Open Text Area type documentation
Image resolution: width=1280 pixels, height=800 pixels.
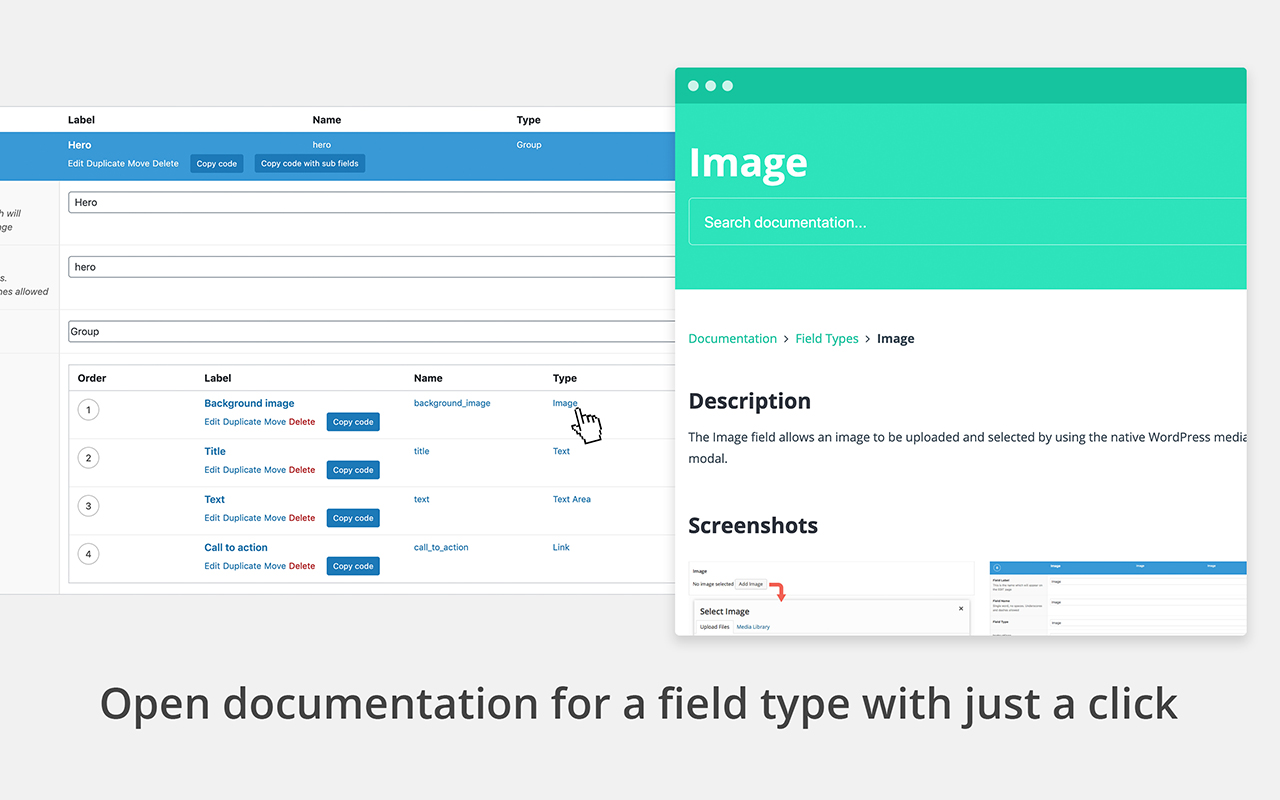pos(571,498)
